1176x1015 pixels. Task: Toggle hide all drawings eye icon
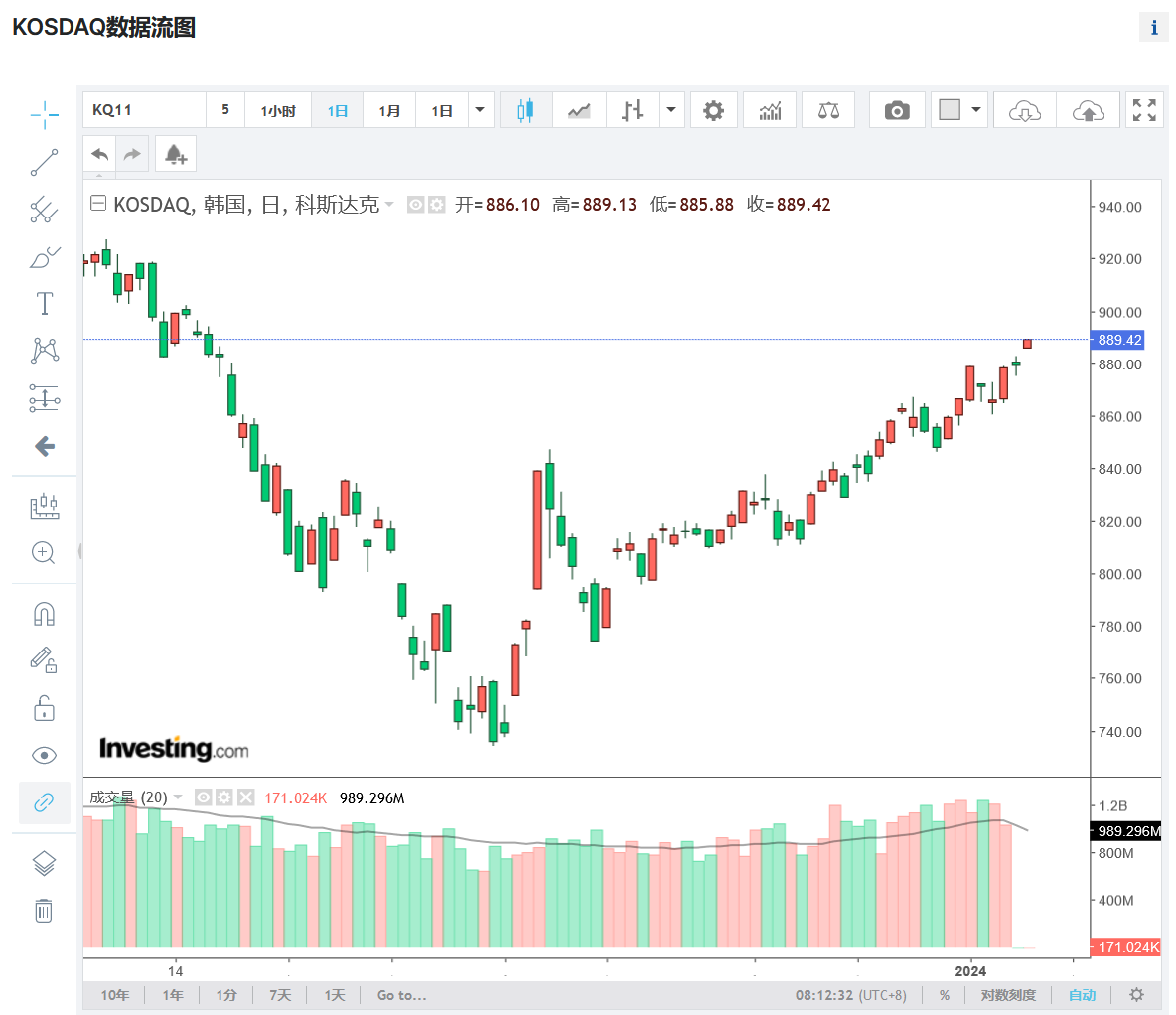click(44, 755)
